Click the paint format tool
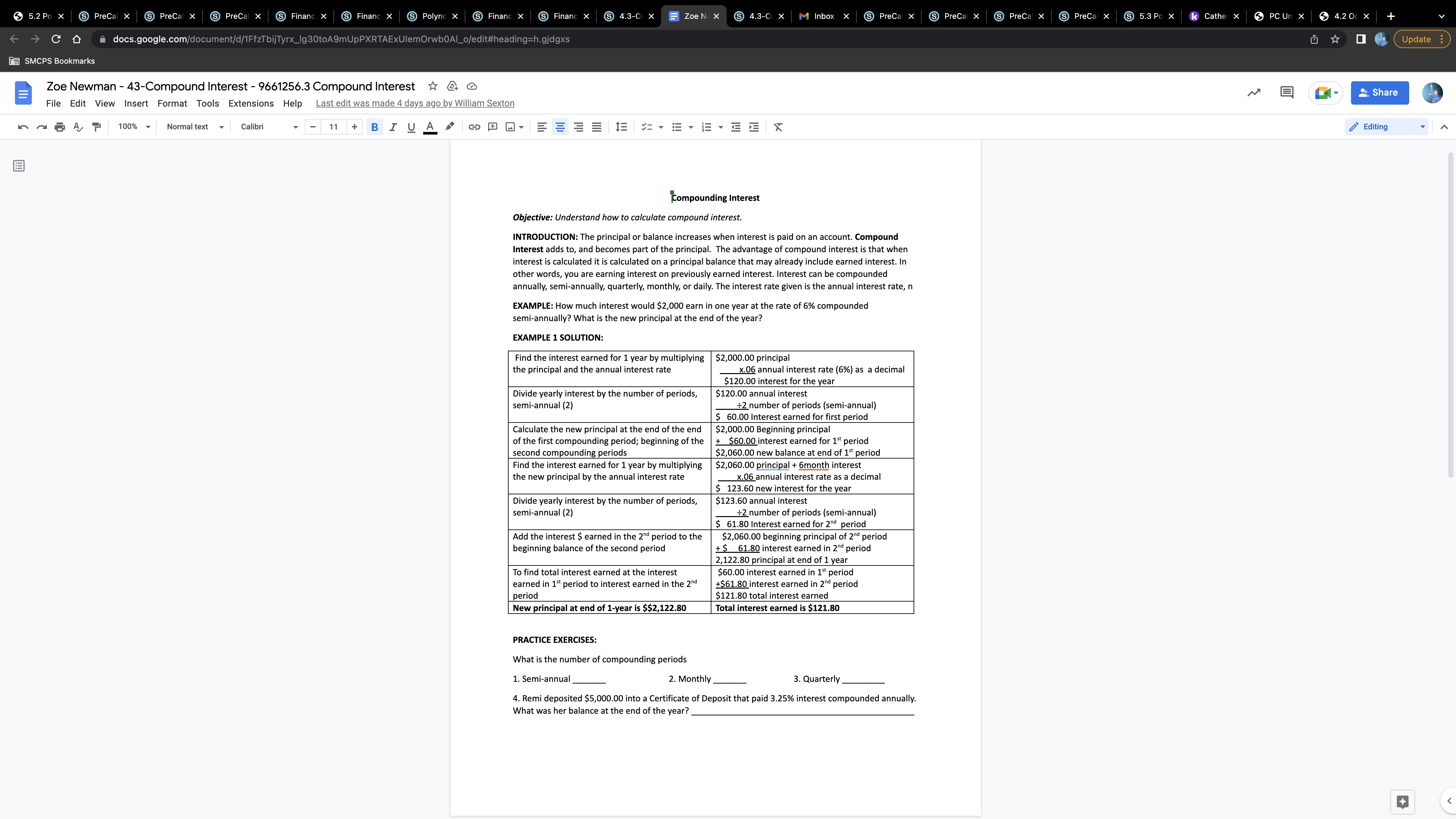Image resolution: width=1456 pixels, height=819 pixels. (x=96, y=127)
